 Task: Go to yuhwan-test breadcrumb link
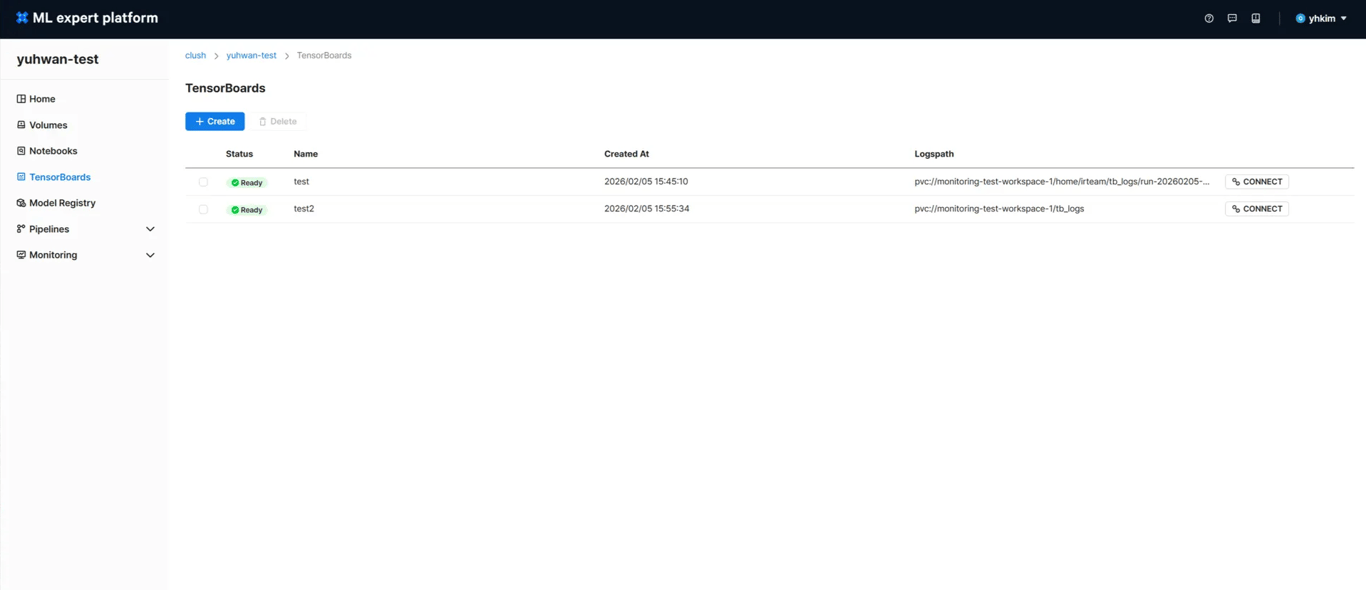click(x=251, y=55)
